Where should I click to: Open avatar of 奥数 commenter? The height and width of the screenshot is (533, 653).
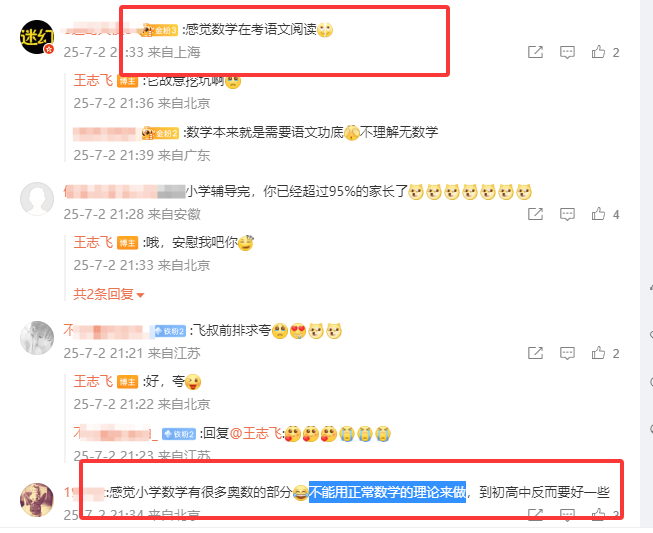pos(37,500)
